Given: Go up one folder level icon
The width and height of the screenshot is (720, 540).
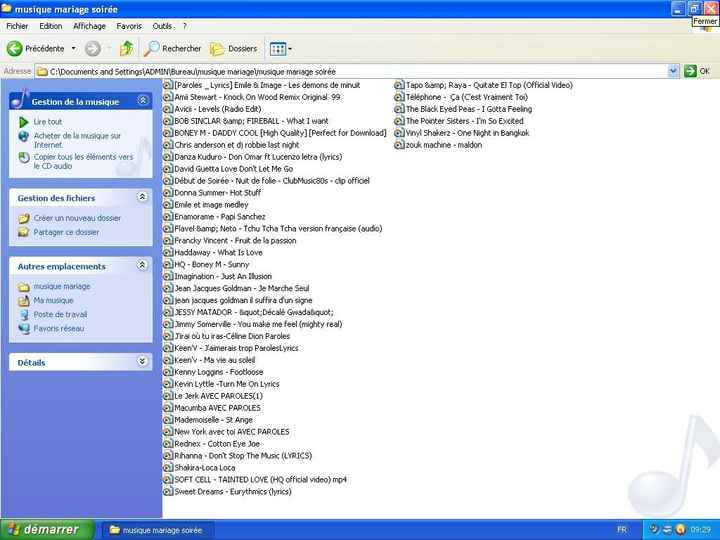Looking at the screenshot, I should tap(127, 48).
